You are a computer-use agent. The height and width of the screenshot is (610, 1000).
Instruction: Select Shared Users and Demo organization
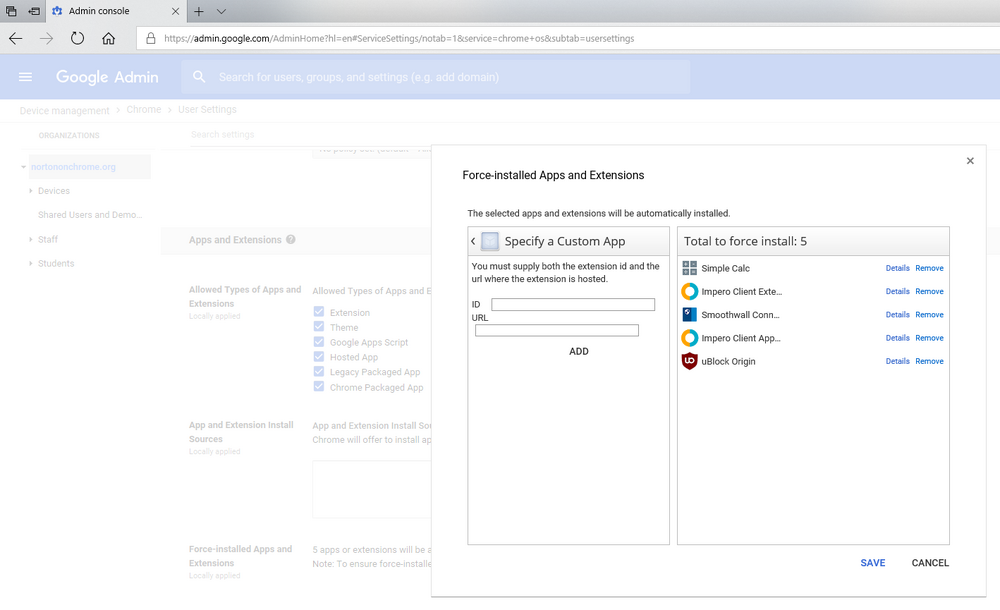[x=90, y=215]
